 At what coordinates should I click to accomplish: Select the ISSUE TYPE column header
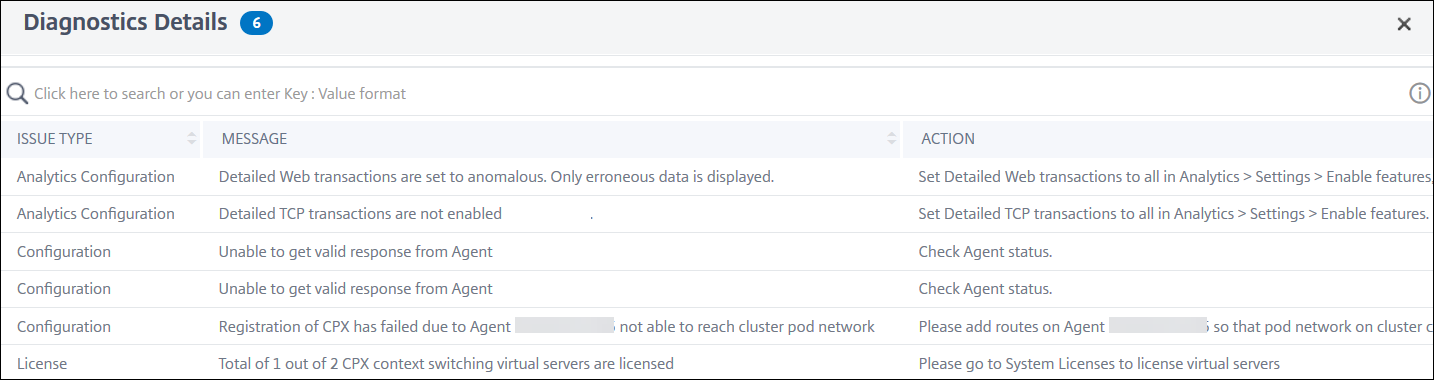click(x=55, y=139)
